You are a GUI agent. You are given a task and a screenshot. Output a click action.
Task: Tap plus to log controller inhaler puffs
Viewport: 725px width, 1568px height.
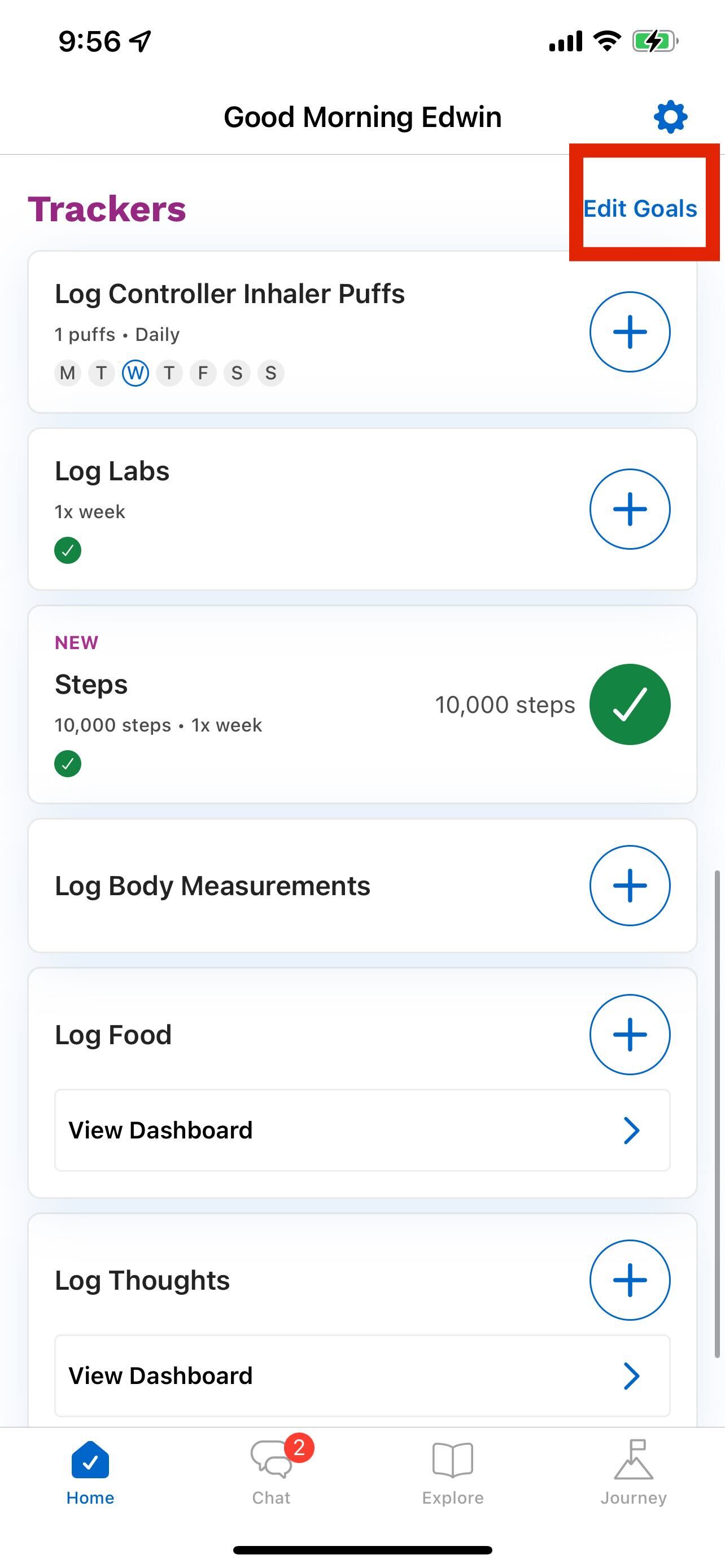pyautogui.click(x=630, y=332)
